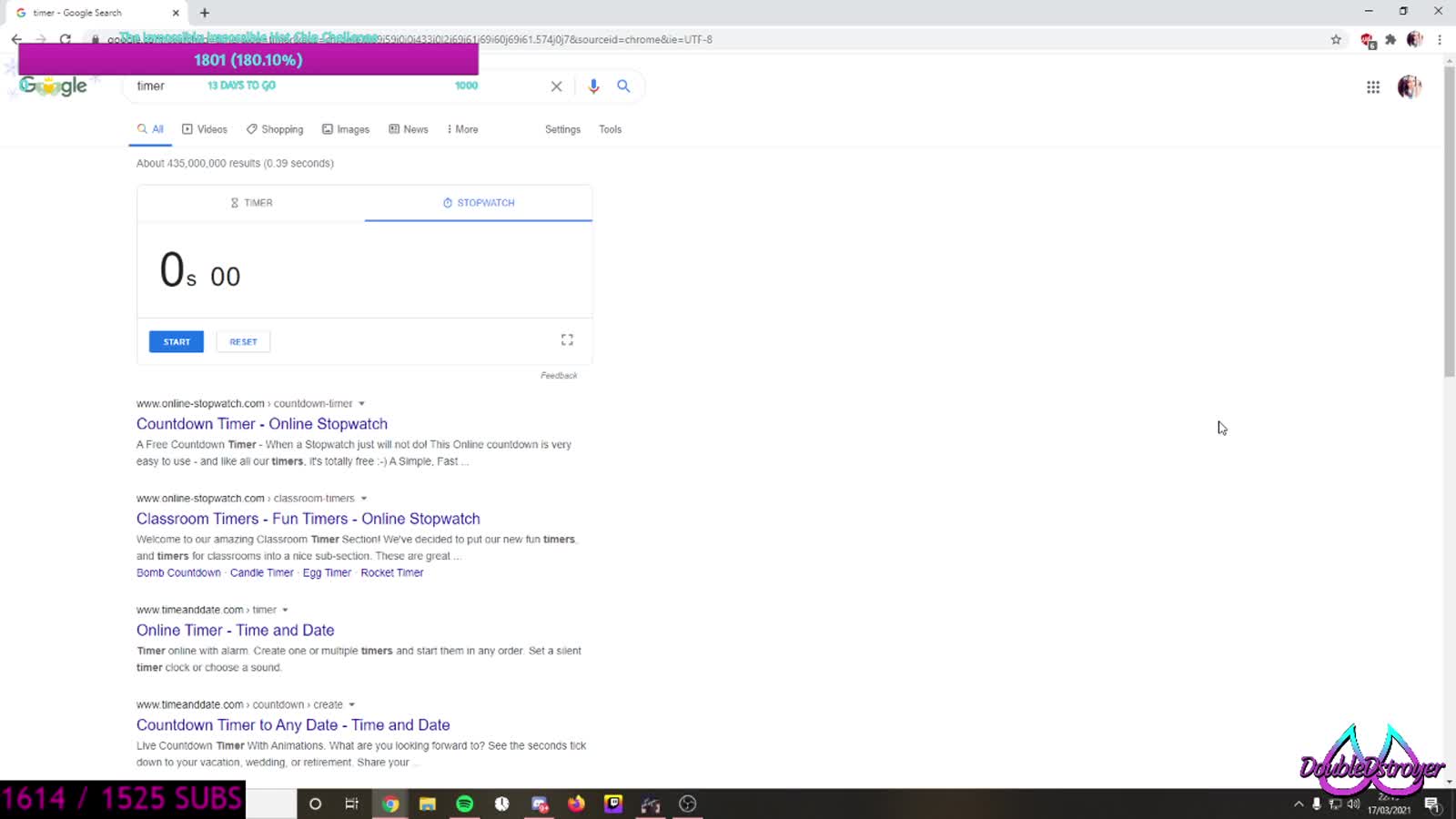Bookmark this page with star icon
The image size is (1456, 819).
(x=1336, y=39)
